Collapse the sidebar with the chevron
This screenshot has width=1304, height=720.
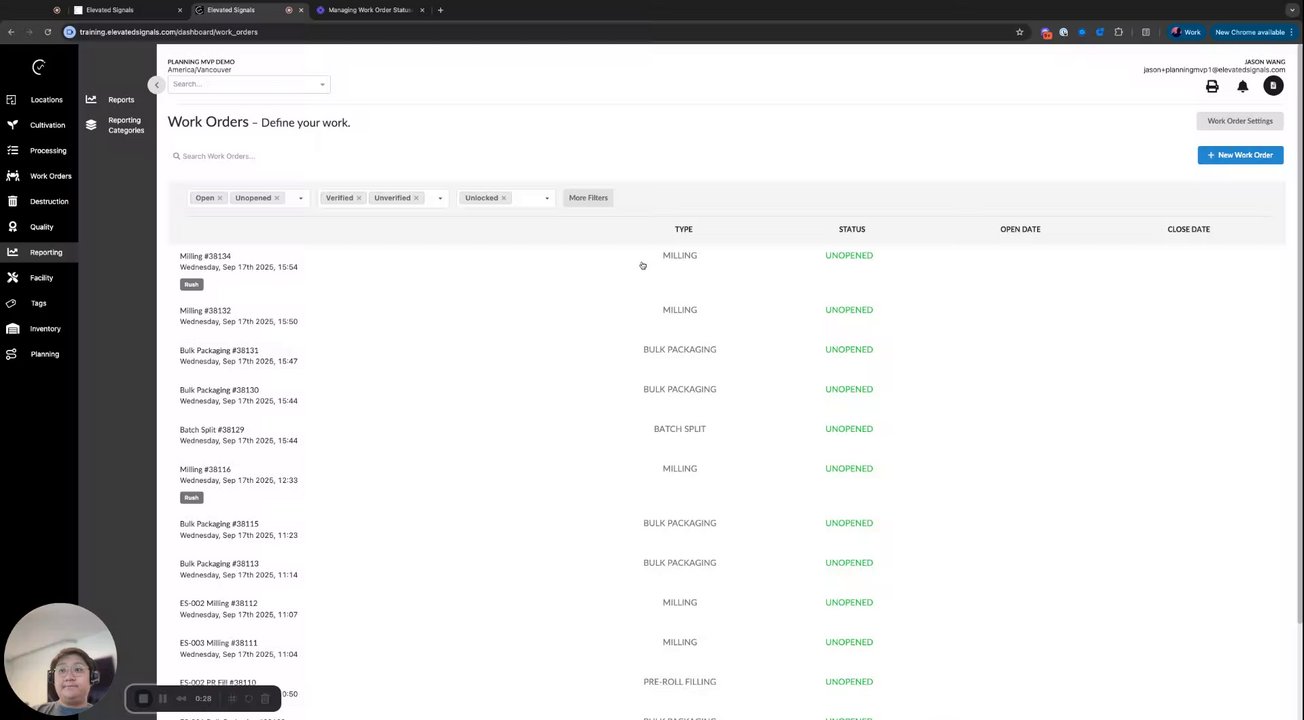pos(156,85)
